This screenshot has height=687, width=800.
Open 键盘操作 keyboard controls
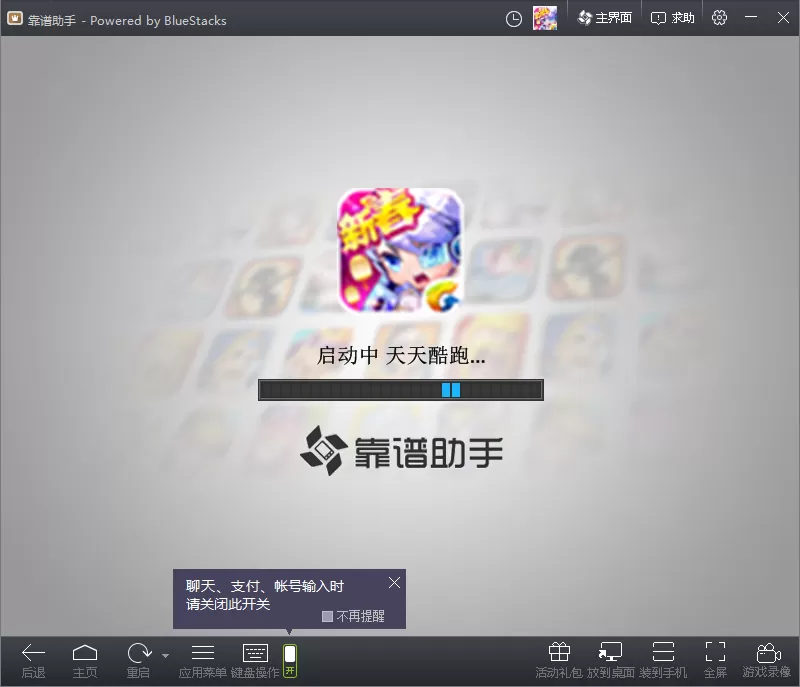[255, 660]
